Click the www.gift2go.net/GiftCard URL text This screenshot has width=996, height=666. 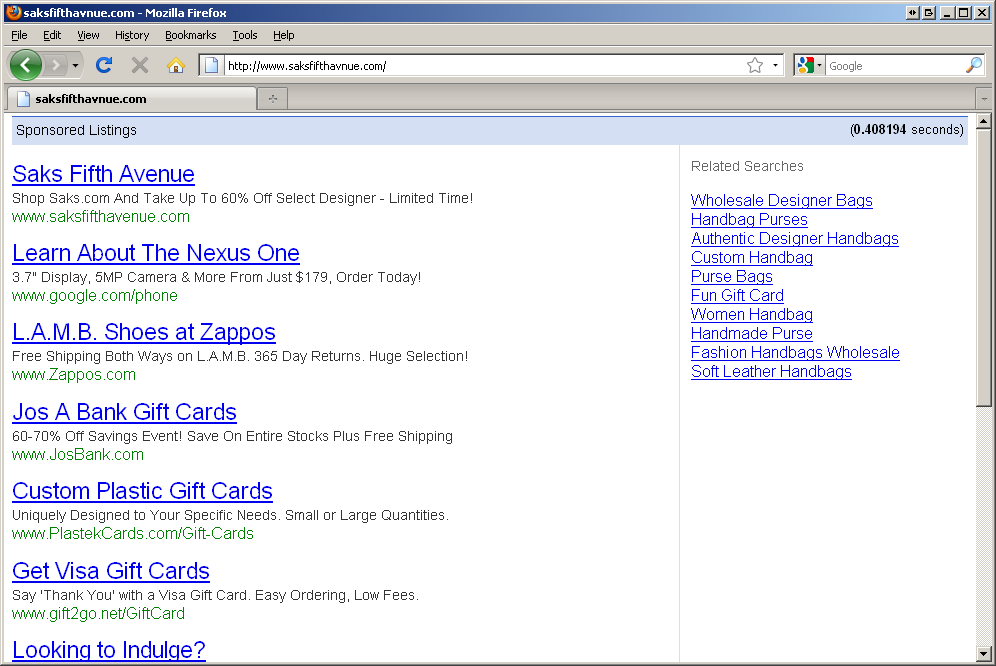click(x=98, y=613)
